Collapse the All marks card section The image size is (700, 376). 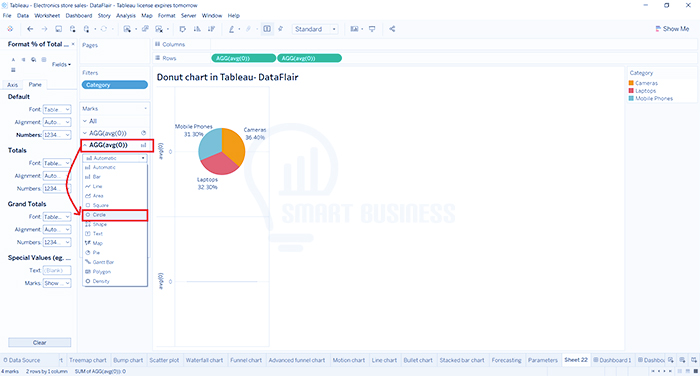[85, 121]
